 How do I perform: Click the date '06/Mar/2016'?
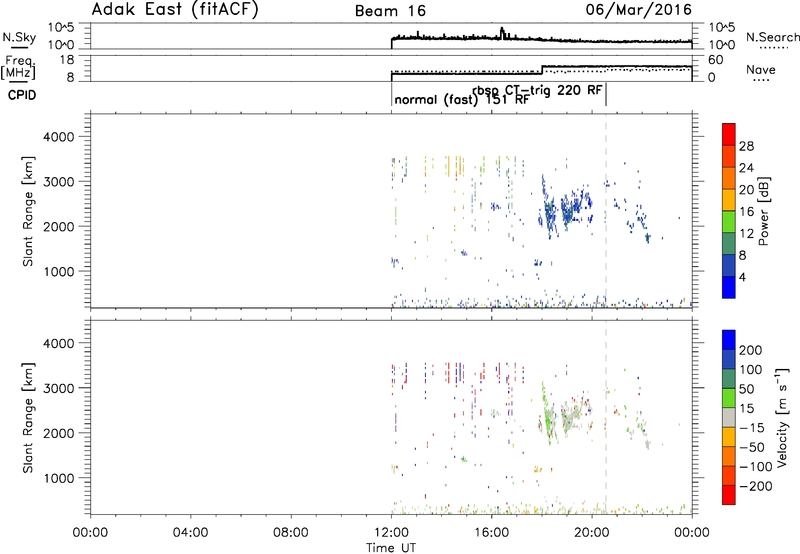pyautogui.click(x=638, y=9)
